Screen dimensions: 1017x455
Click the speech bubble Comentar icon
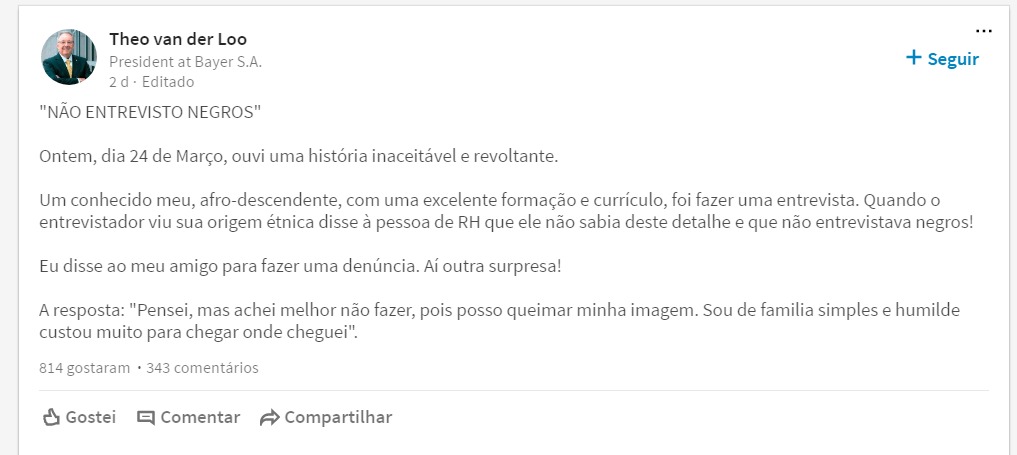146,418
